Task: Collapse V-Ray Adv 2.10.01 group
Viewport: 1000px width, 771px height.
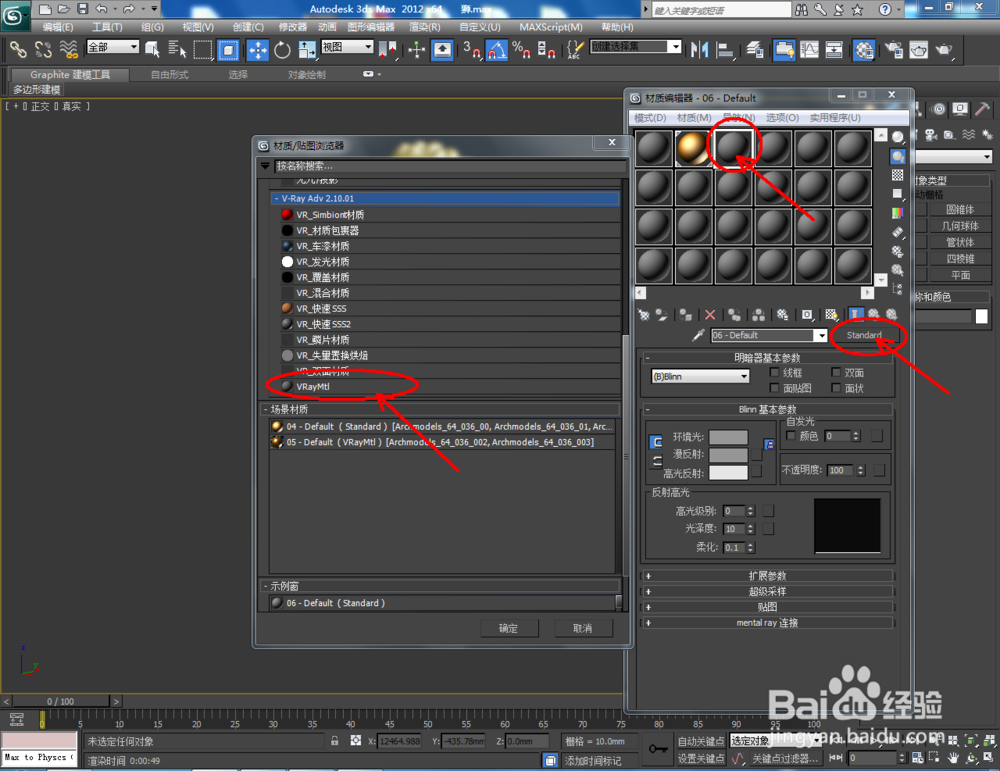Action: (x=445, y=198)
